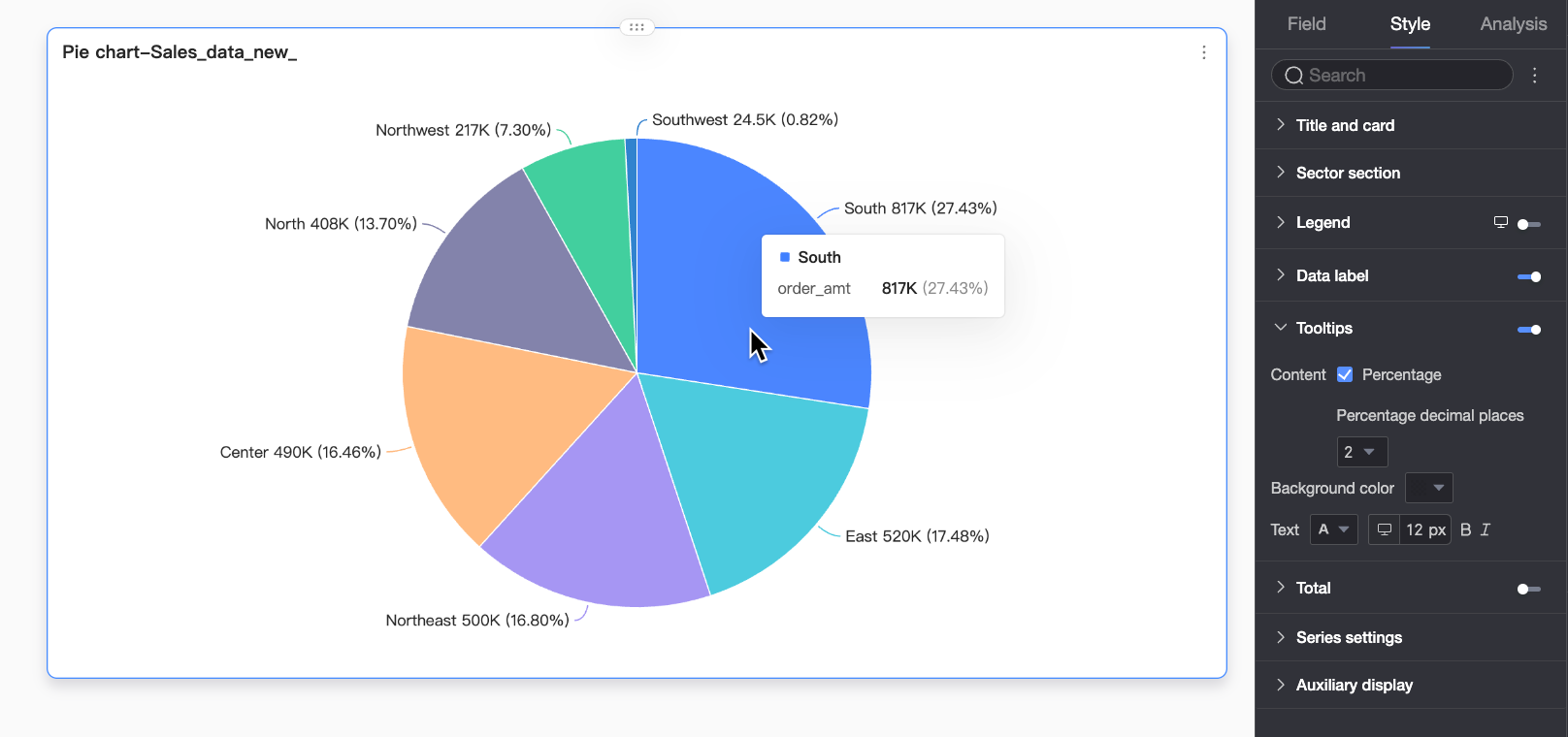Disable the Data label switch
Image resolution: width=1568 pixels, height=737 pixels.
pyautogui.click(x=1529, y=276)
